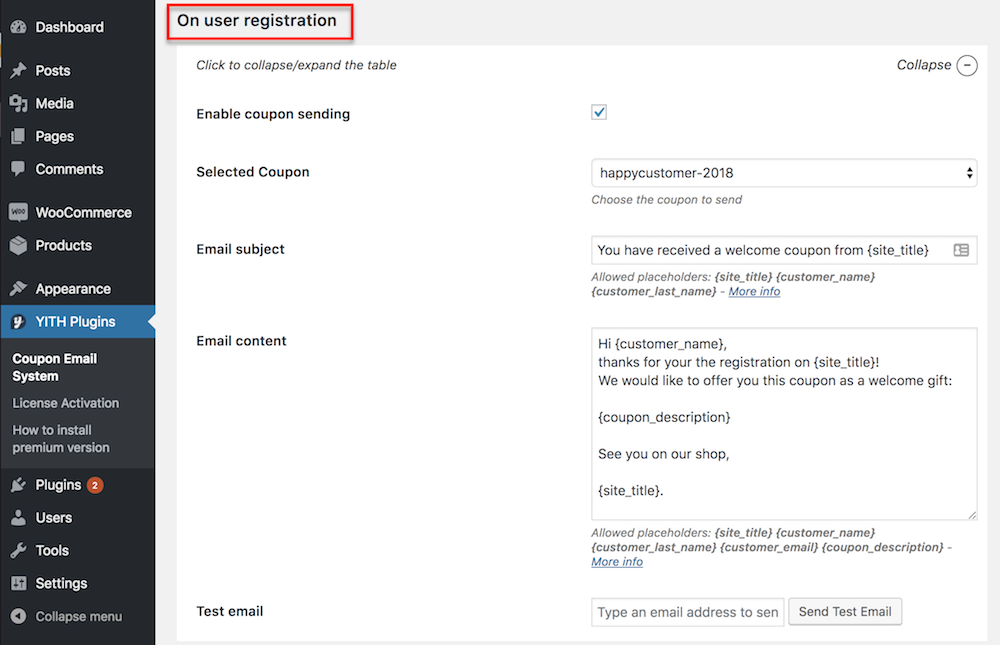Send the test email

(845, 611)
